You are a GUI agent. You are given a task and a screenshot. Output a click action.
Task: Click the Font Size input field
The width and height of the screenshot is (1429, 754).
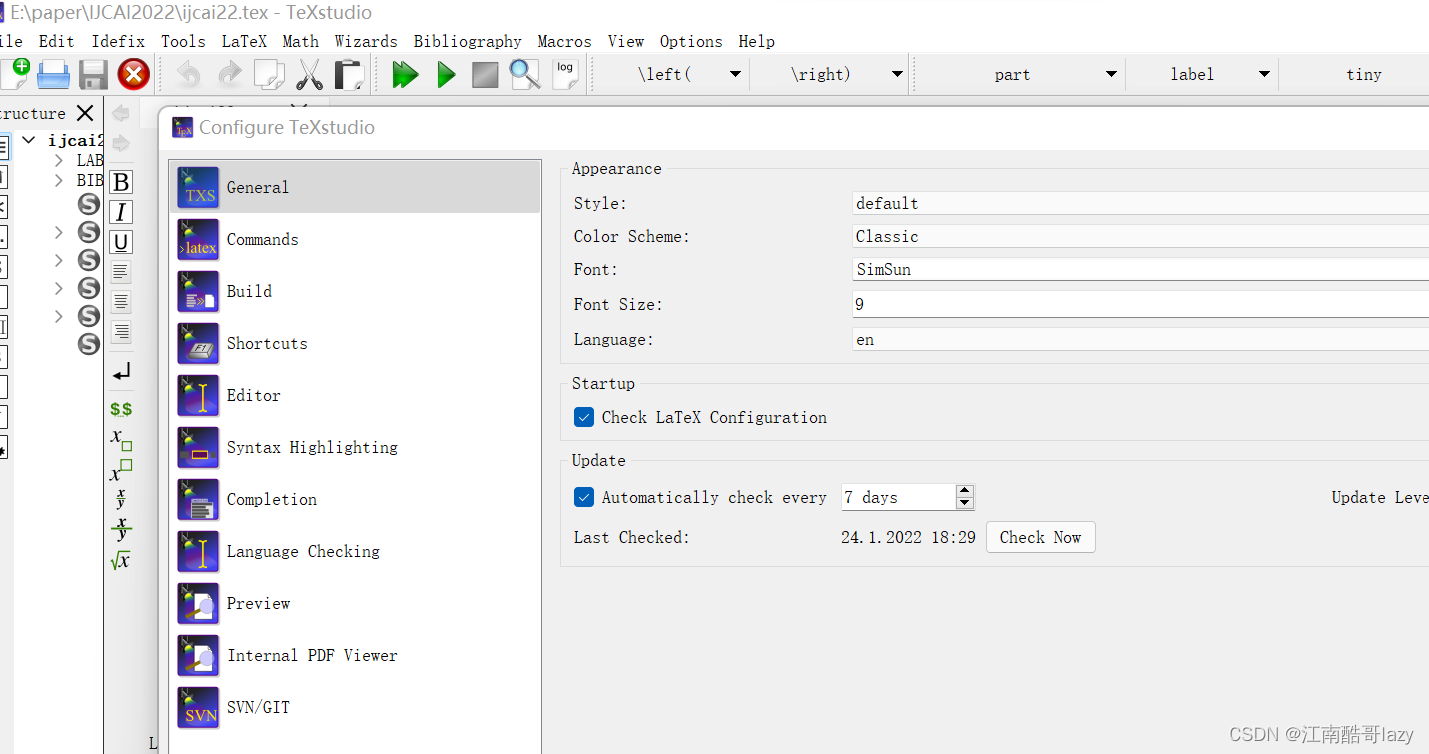(x=1140, y=304)
